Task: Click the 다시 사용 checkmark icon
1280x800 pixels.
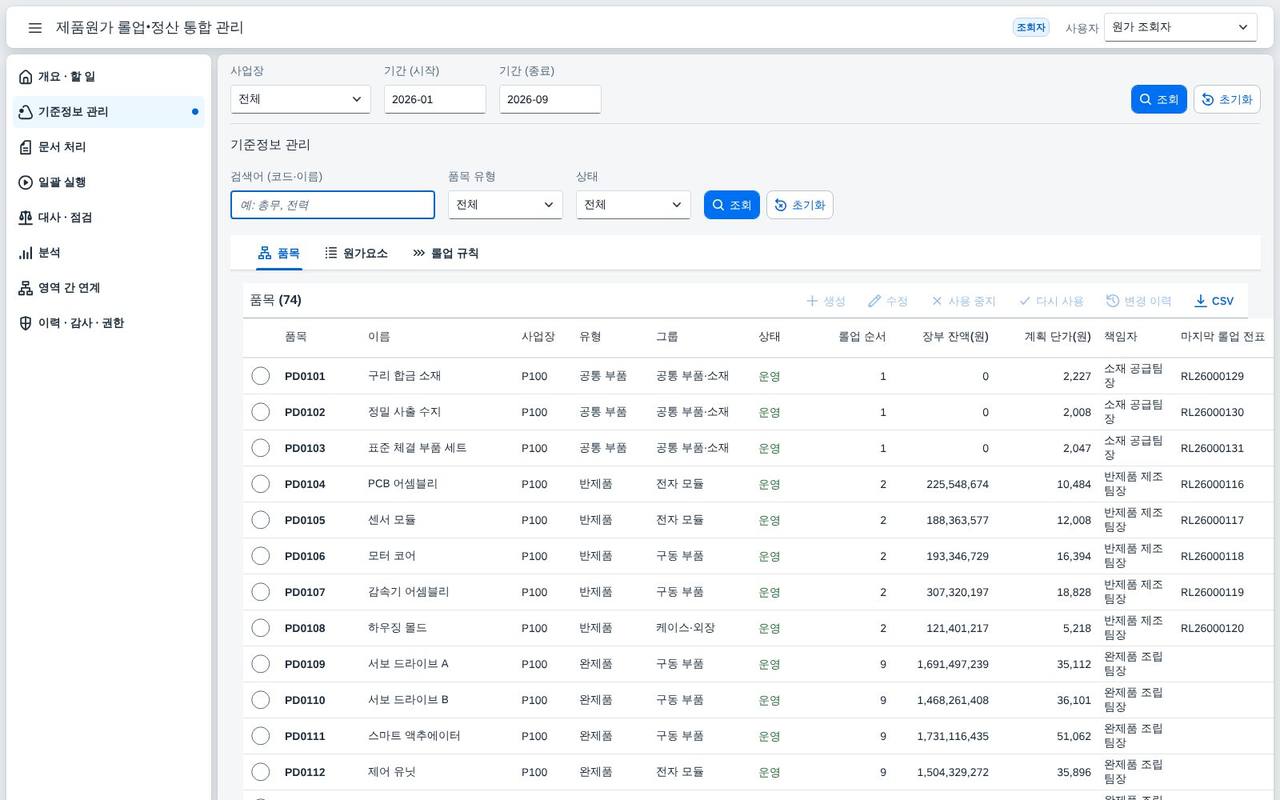Action: [x=1025, y=301]
